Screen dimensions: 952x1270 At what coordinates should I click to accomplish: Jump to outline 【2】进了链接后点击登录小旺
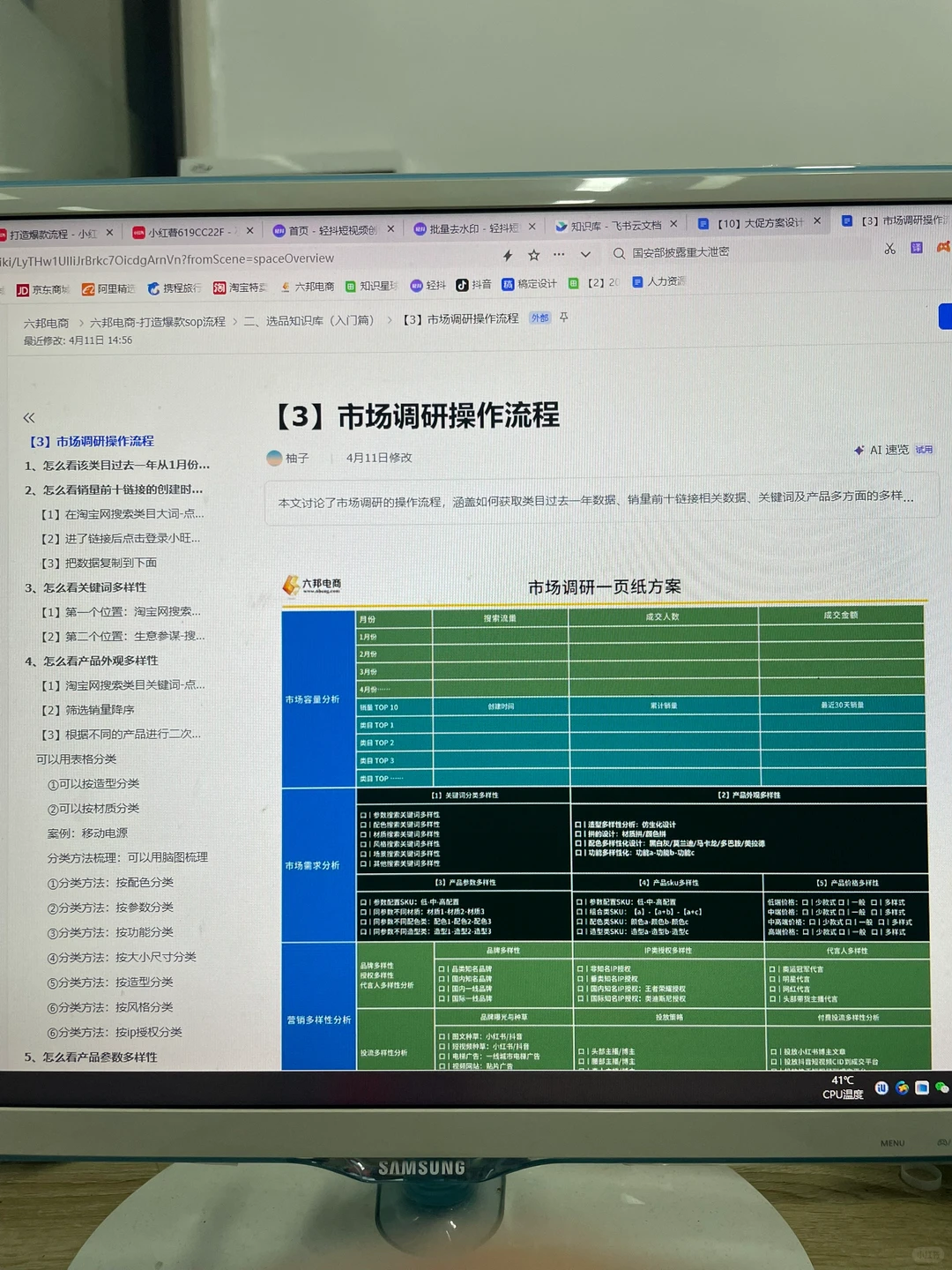click(x=121, y=538)
